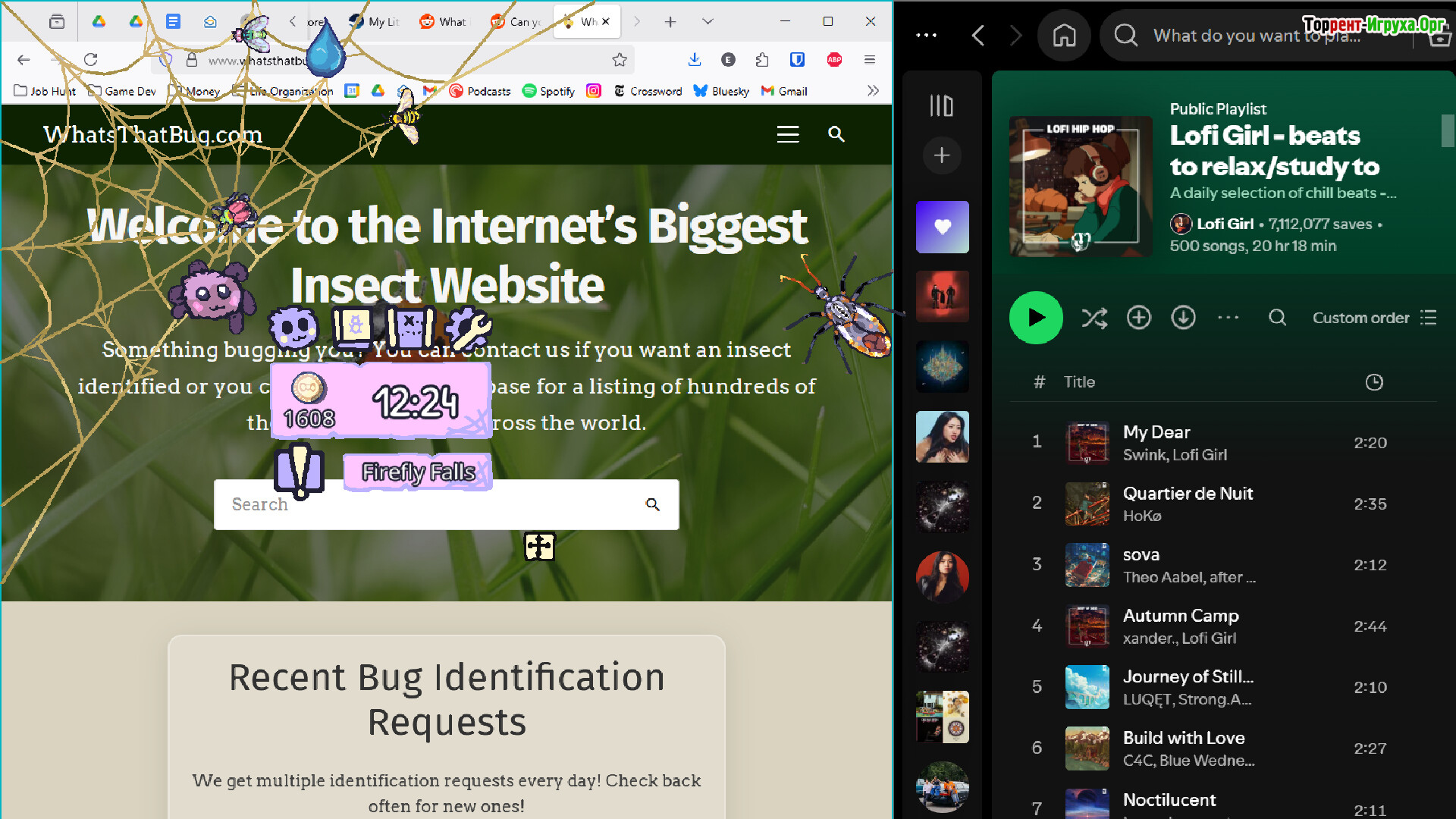The image size is (1456, 819).
Task: Bookmark this page with the star
Action: pyautogui.click(x=620, y=60)
